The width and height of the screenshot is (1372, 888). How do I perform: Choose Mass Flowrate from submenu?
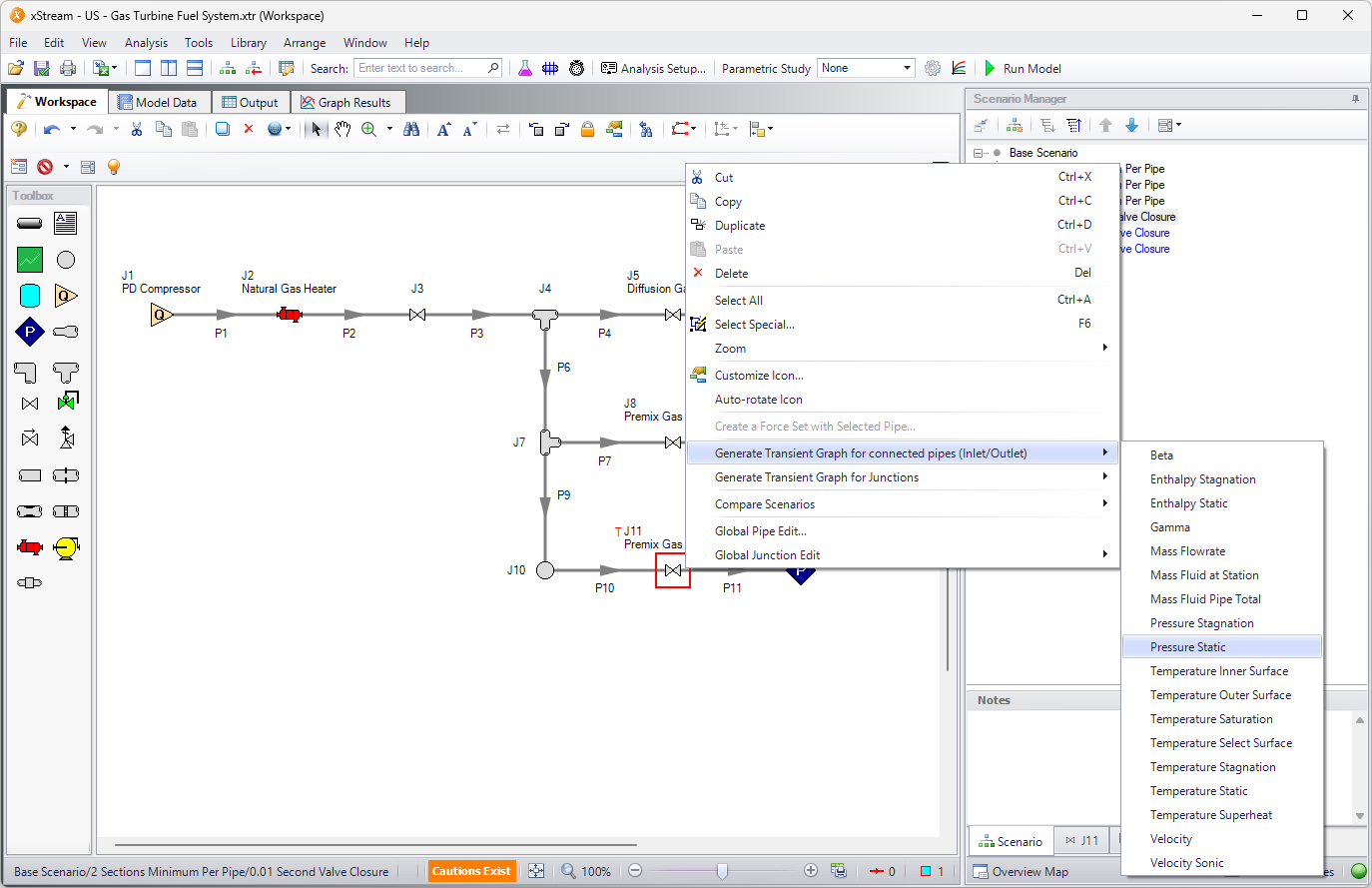coord(1222,551)
